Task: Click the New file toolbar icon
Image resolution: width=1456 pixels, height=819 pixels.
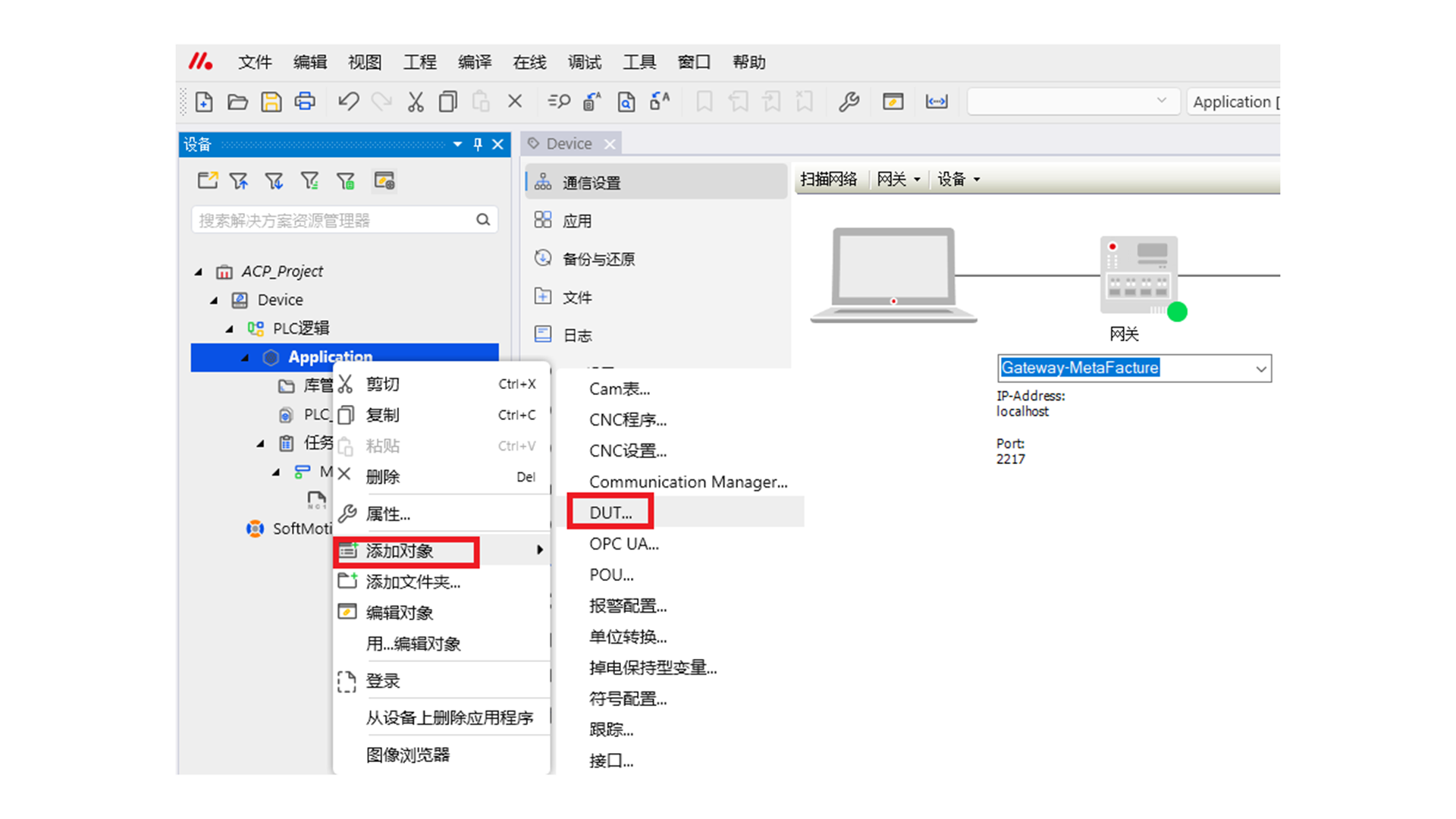Action: click(x=204, y=102)
